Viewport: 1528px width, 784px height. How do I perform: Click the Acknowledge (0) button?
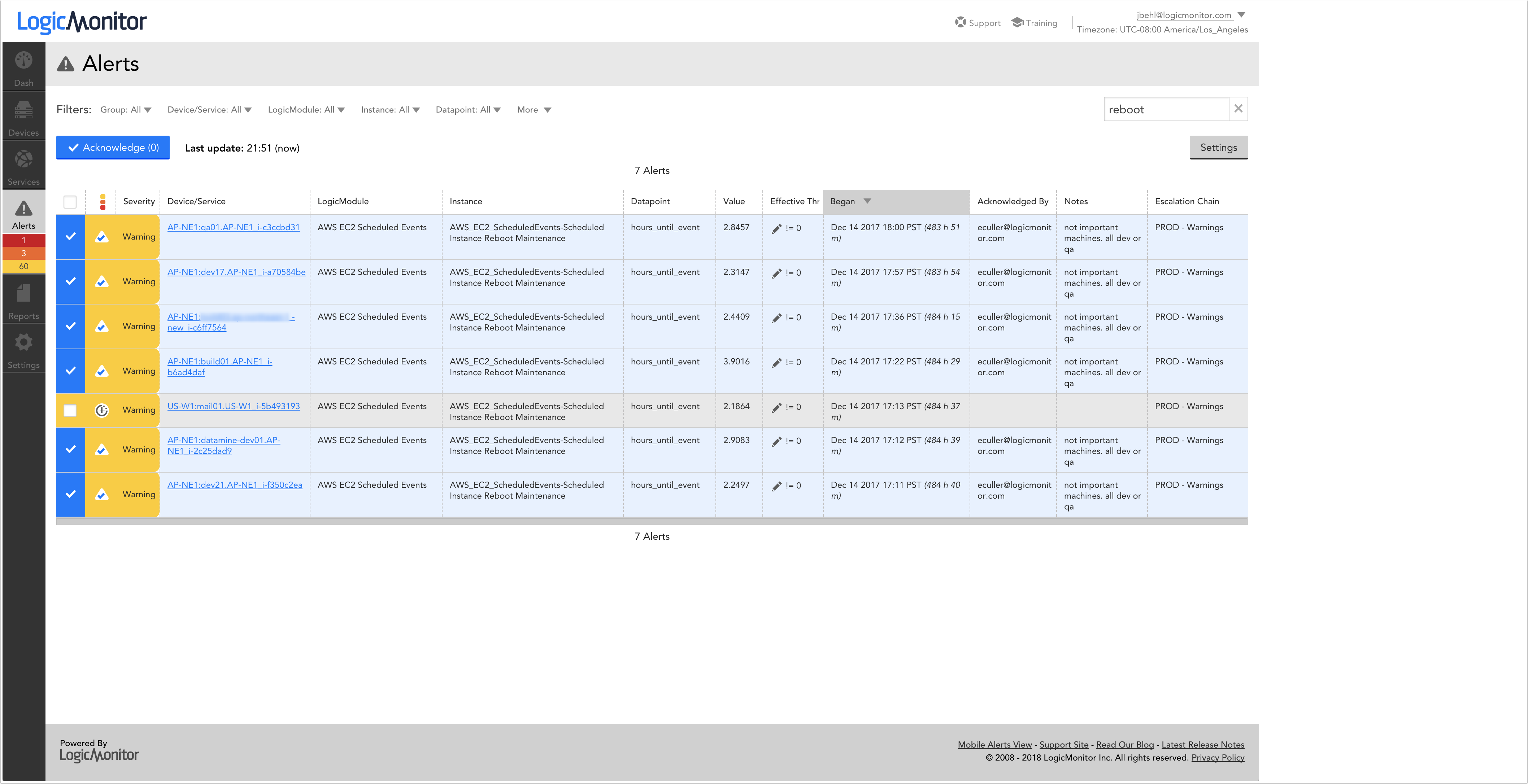[x=113, y=148]
